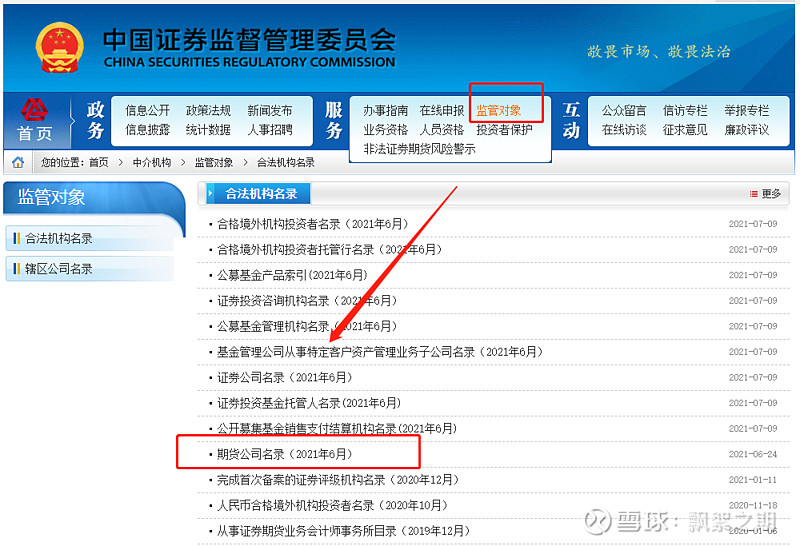Open 信访专栏 menu item

coord(685,110)
